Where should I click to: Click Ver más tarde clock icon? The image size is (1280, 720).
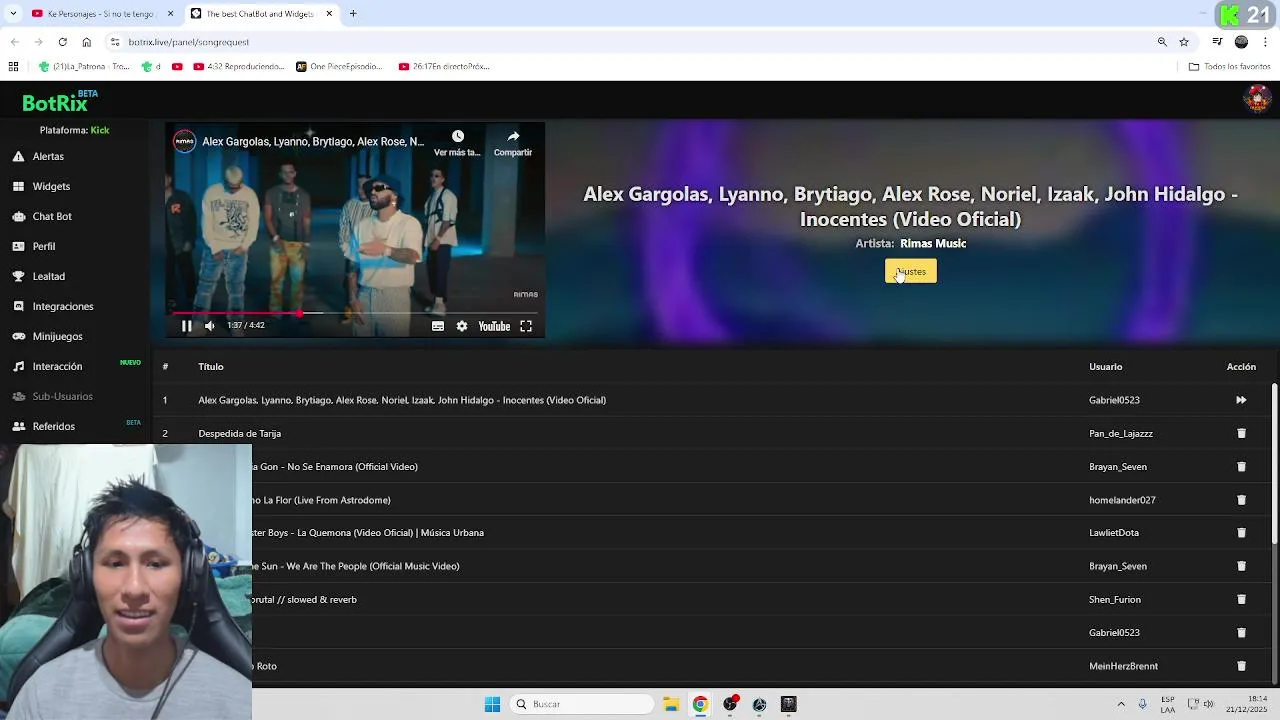[457, 136]
